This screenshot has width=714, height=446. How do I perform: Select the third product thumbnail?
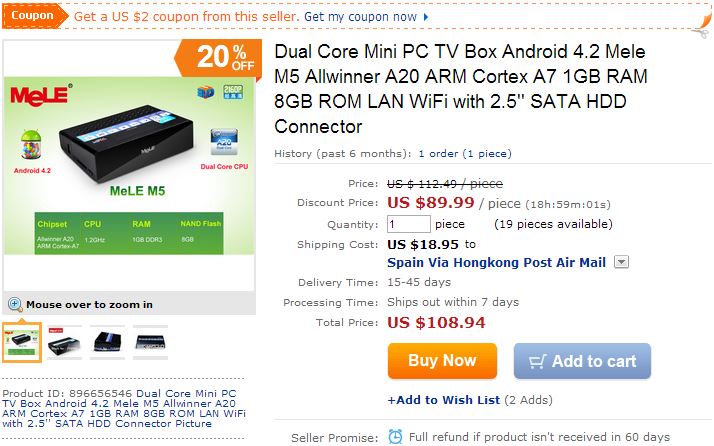108,341
